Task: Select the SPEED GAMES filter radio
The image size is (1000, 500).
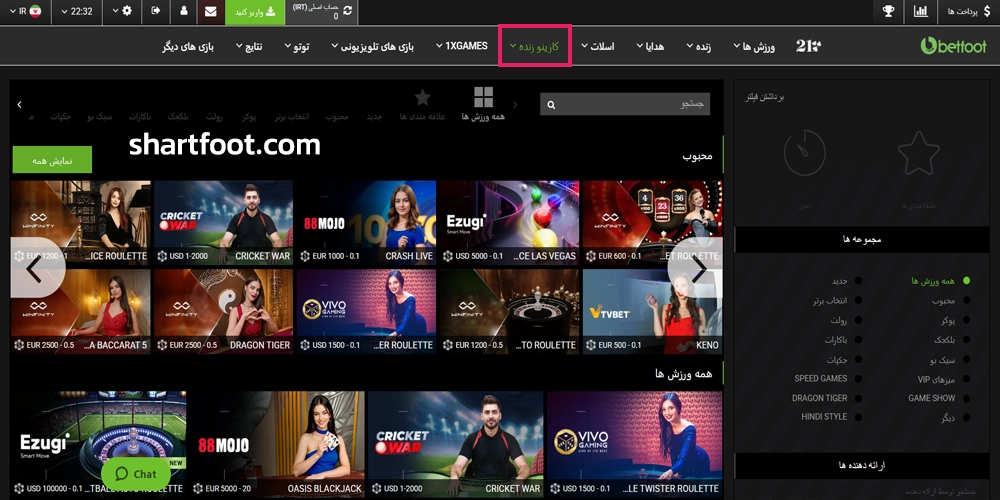Action: click(856, 379)
